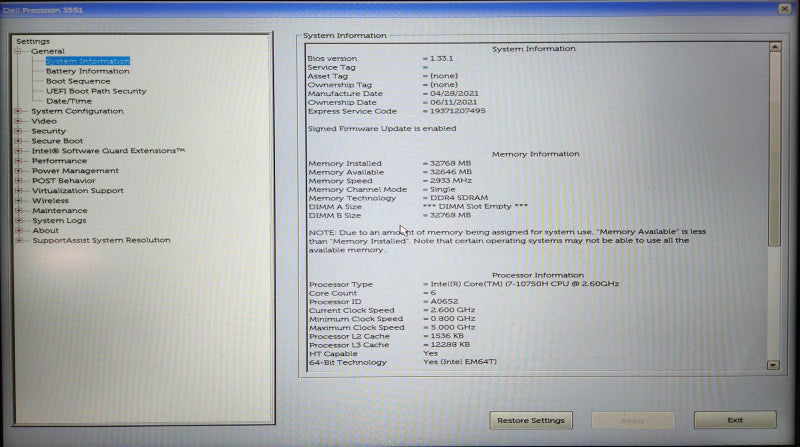The height and width of the screenshot is (447, 800).
Task: Click 64-Bit Technology Intel EM64T value
Action: [x=460, y=361]
